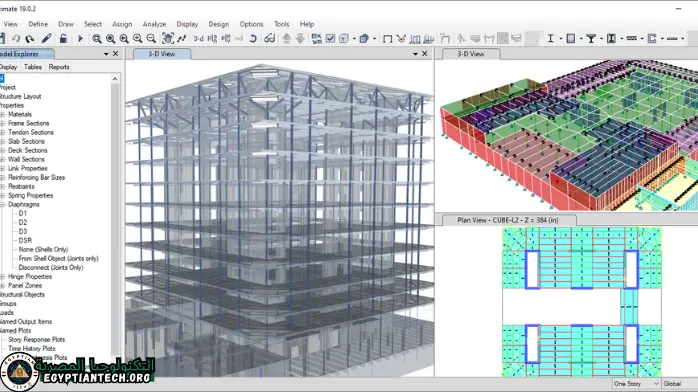Open the Help menu
This screenshot has width=698, height=392.
(x=307, y=24)
